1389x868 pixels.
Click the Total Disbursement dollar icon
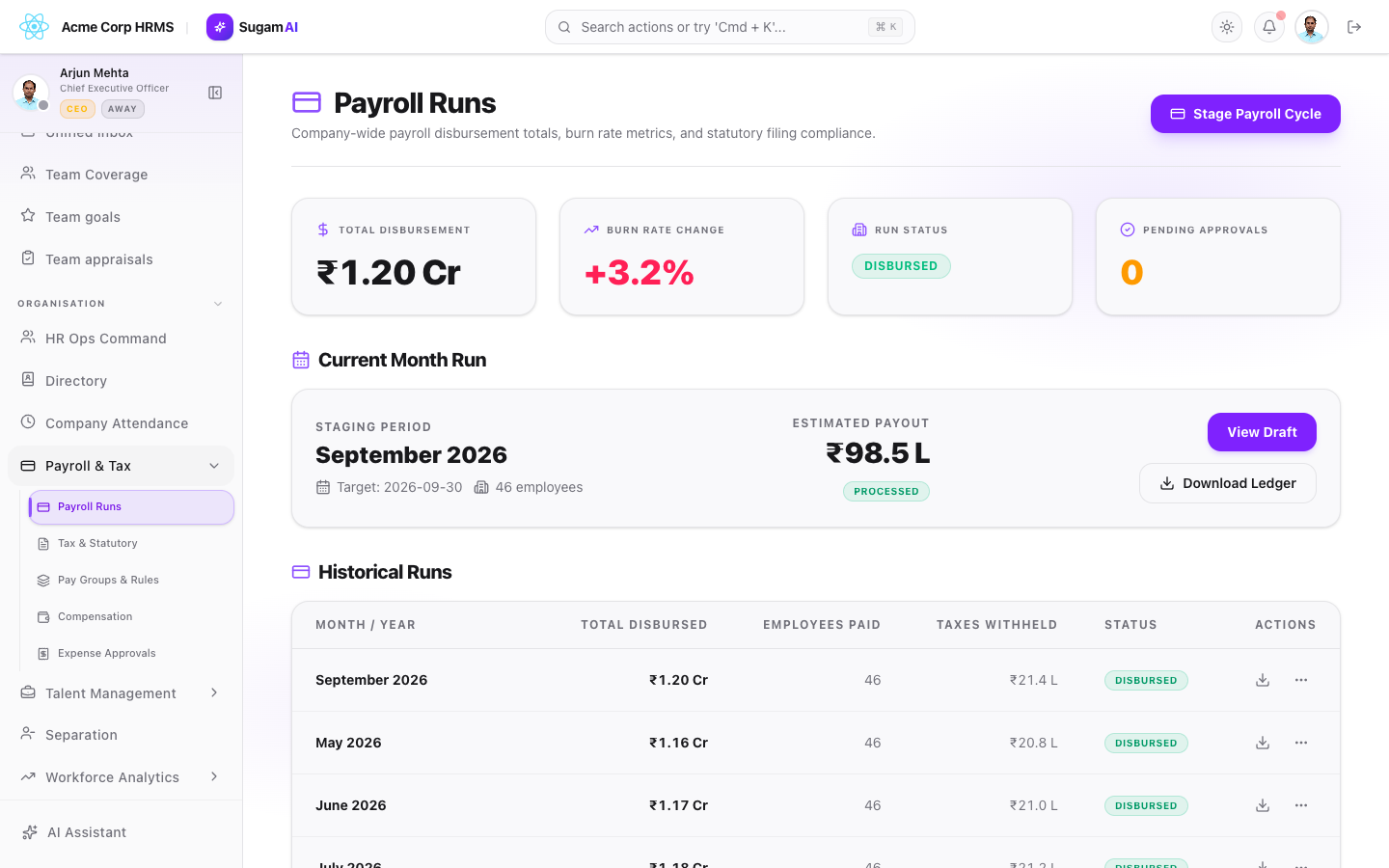[323, 230]
